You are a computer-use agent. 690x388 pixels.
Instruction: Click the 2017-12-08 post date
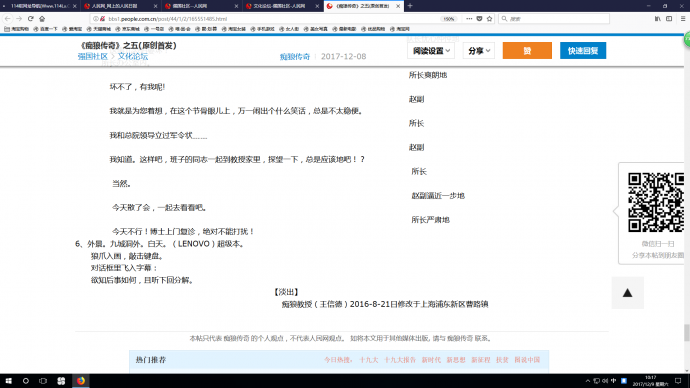(343, 57)
